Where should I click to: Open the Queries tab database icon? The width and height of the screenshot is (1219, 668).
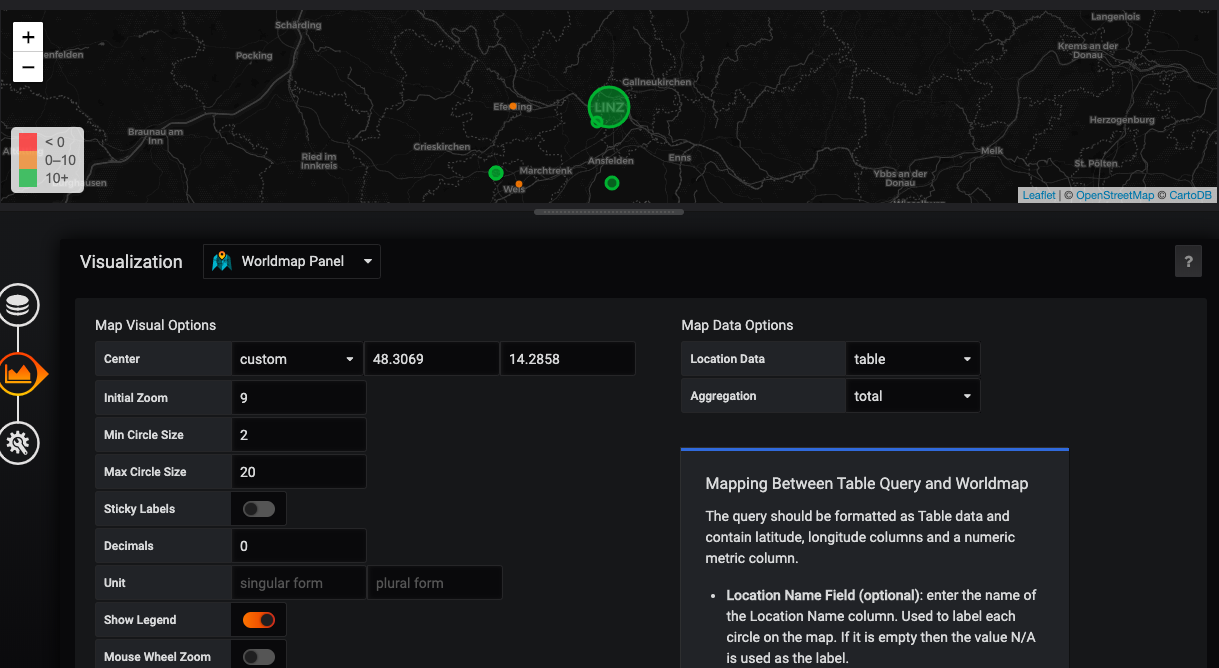click(x=18, y=306)
